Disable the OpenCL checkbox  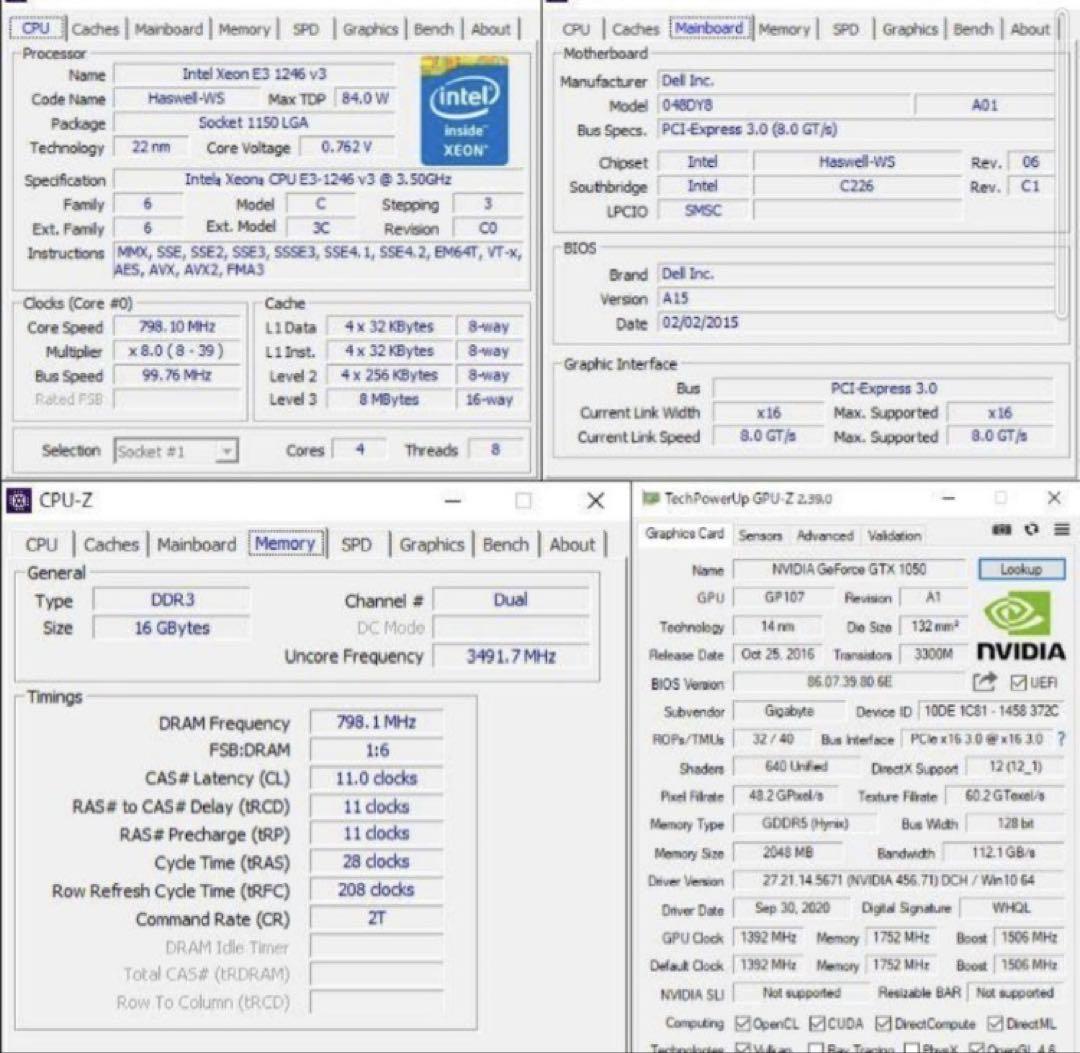[x=743, y=1023]
